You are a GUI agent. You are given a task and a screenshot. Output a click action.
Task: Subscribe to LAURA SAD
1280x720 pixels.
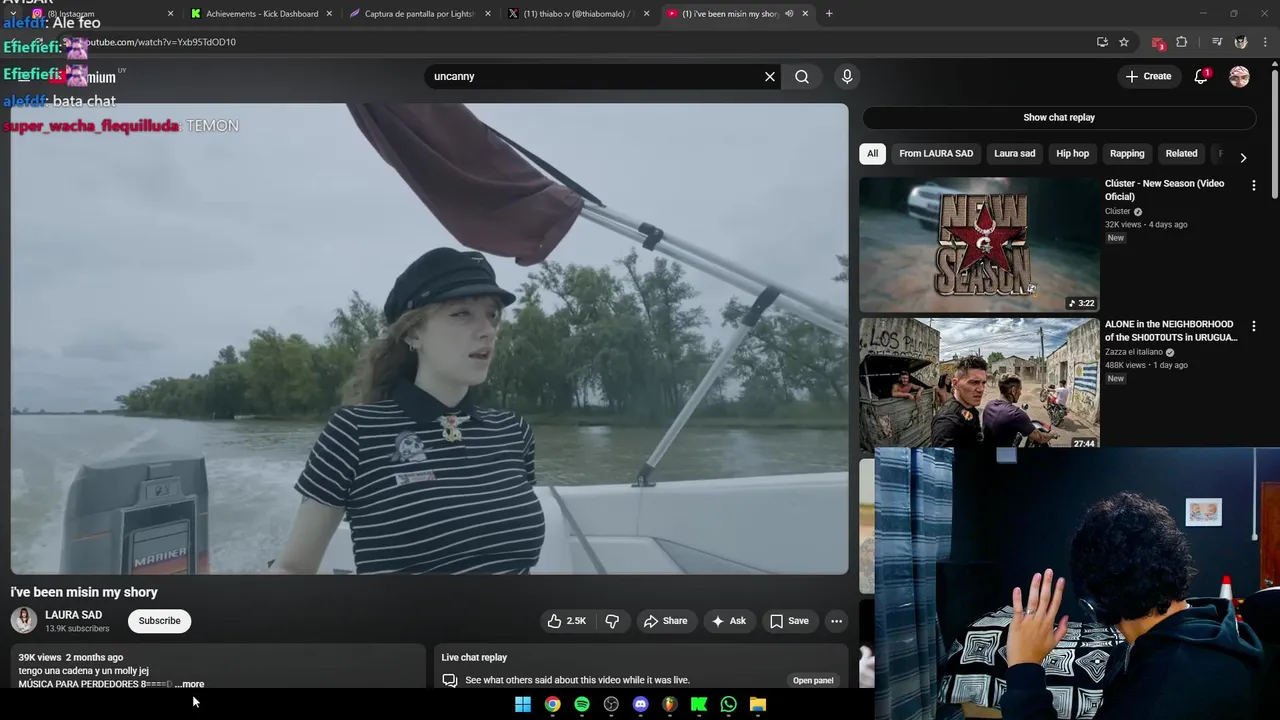point(159,621)
